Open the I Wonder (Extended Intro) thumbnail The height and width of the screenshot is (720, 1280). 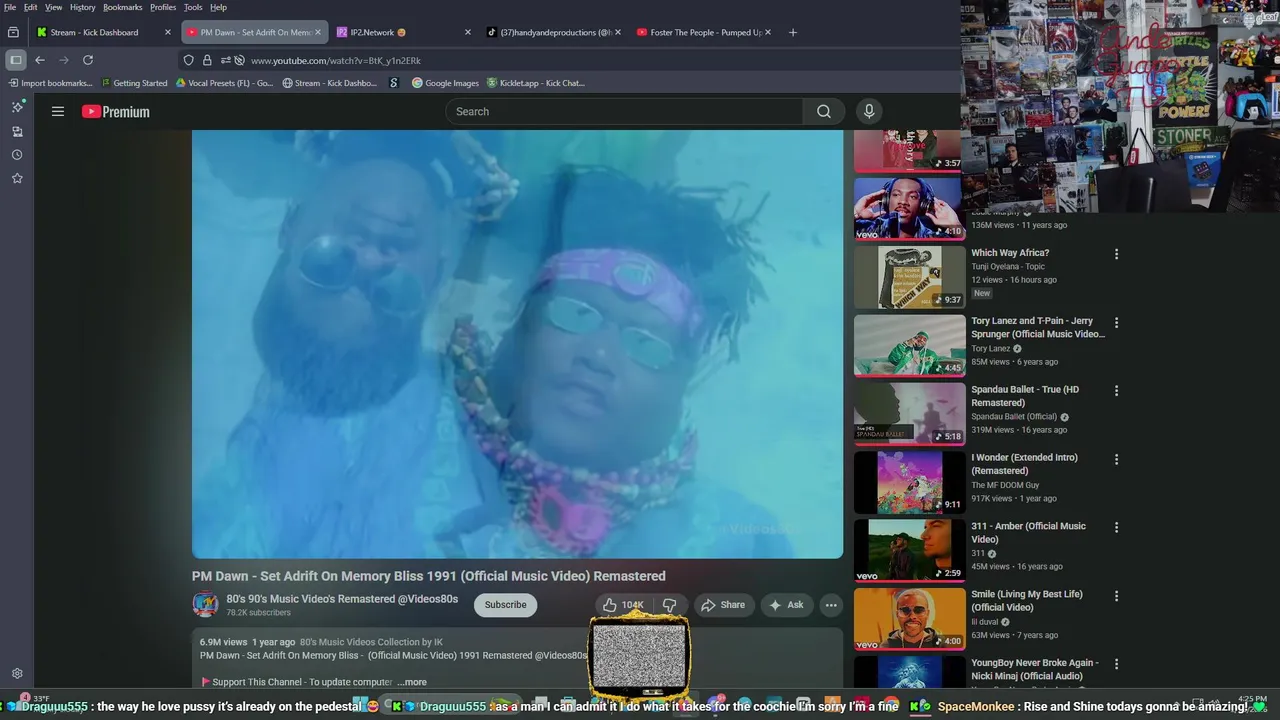point(909,482)
